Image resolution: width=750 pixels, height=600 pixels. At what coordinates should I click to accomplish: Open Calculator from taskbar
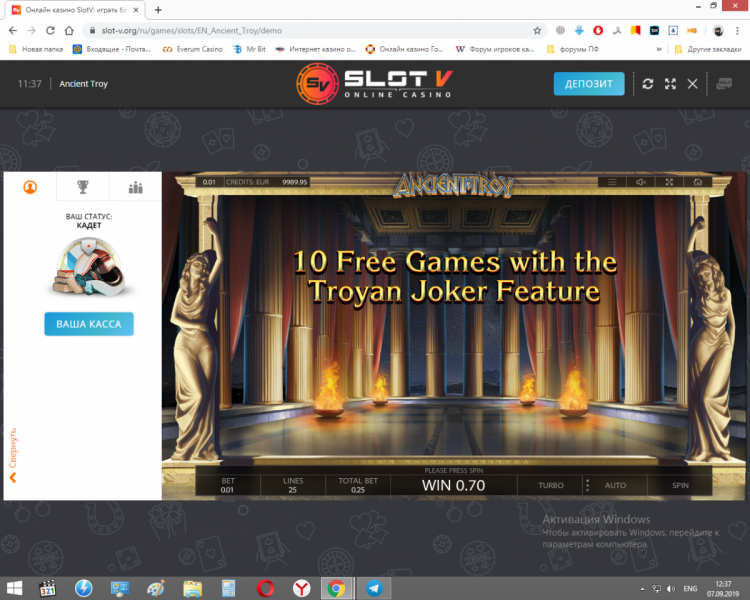point(229,588)
